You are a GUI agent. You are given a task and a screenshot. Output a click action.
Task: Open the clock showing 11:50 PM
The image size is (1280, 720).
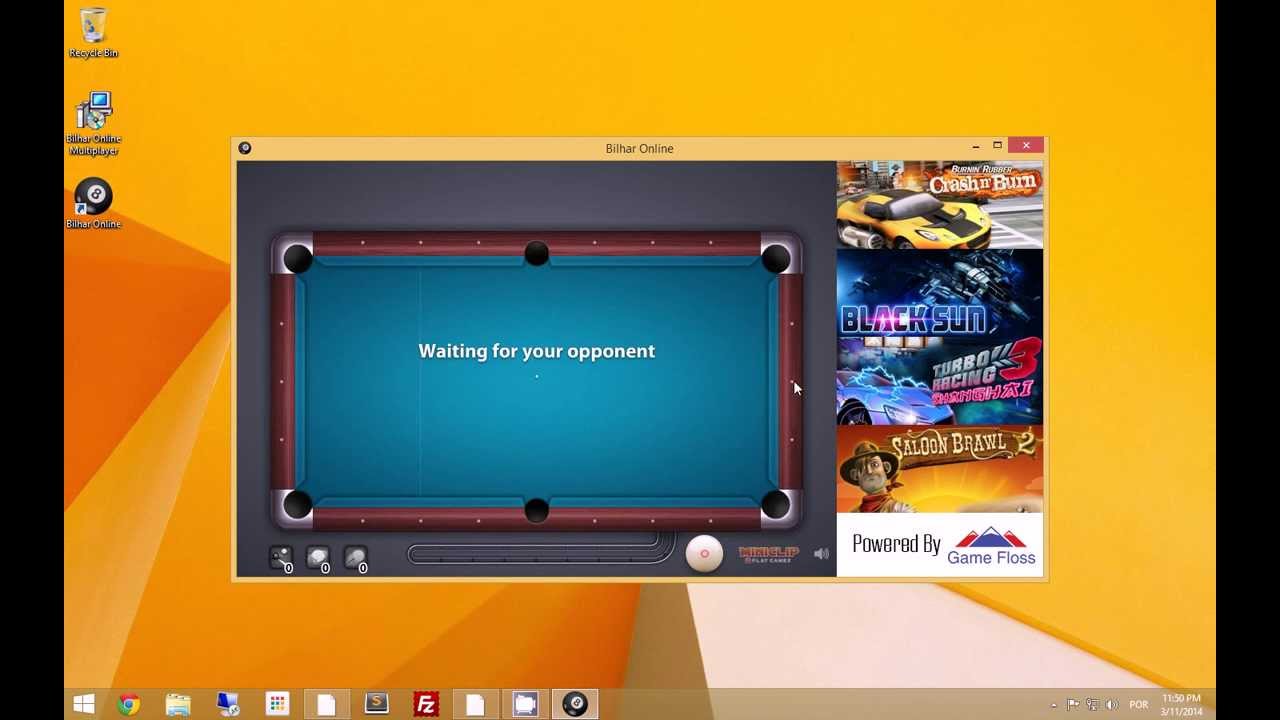(1181, 705)
